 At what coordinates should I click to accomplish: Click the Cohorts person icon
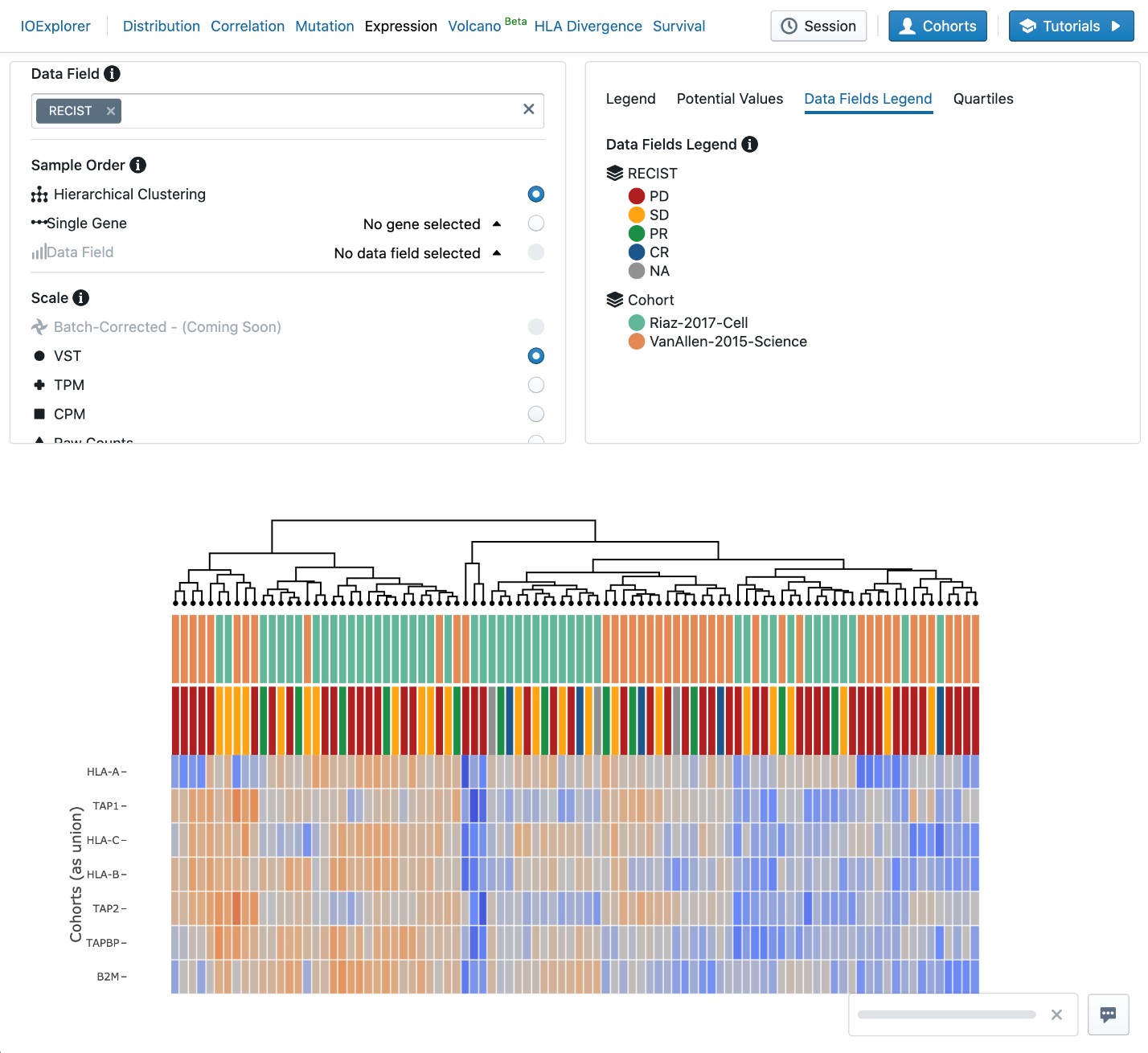pos(908,26)
